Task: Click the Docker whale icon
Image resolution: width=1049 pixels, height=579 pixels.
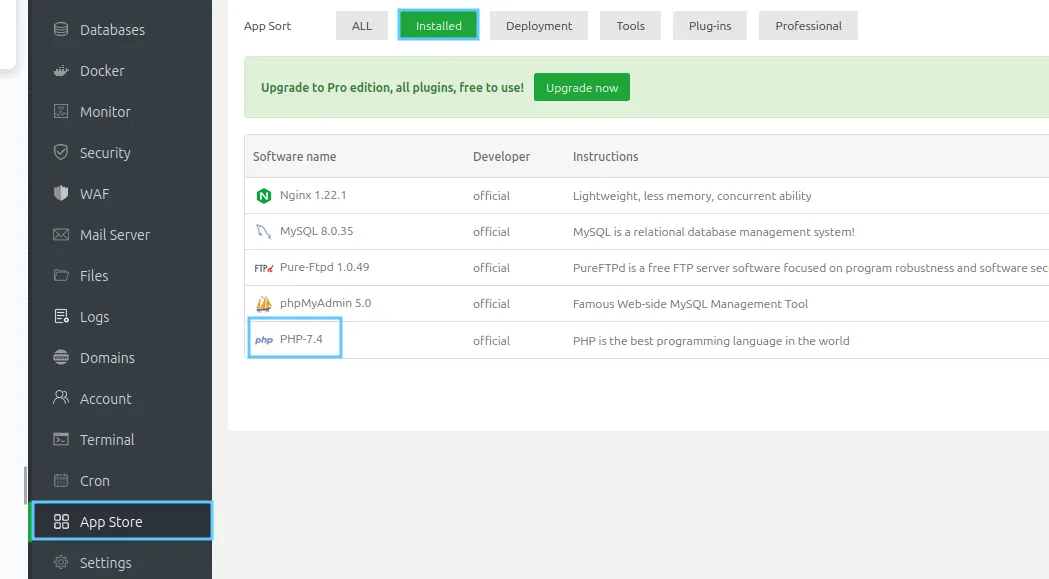Action: pos(61,70)
